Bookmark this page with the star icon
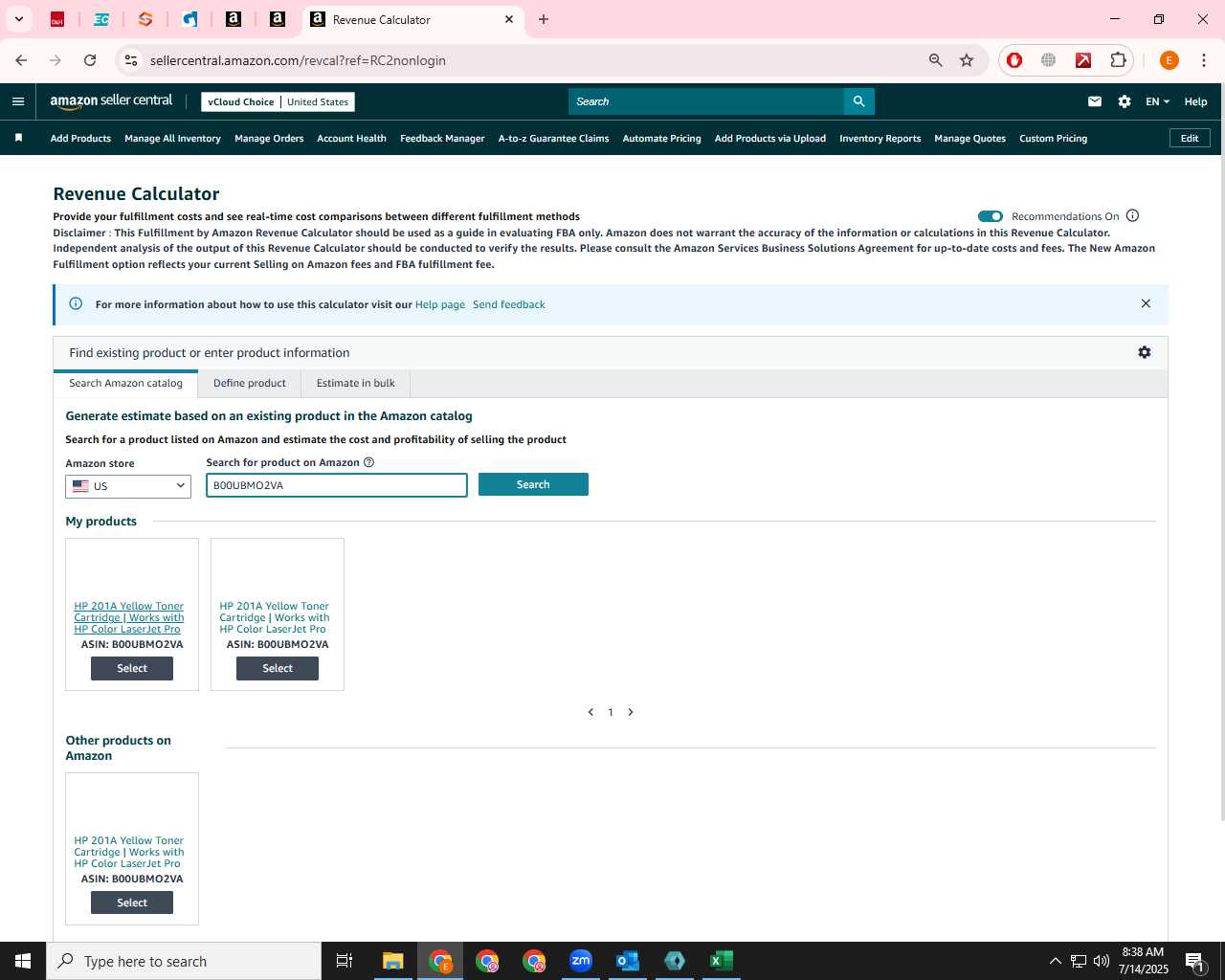The height and width of the screenshot is (980, 1225). click(967, 60)
